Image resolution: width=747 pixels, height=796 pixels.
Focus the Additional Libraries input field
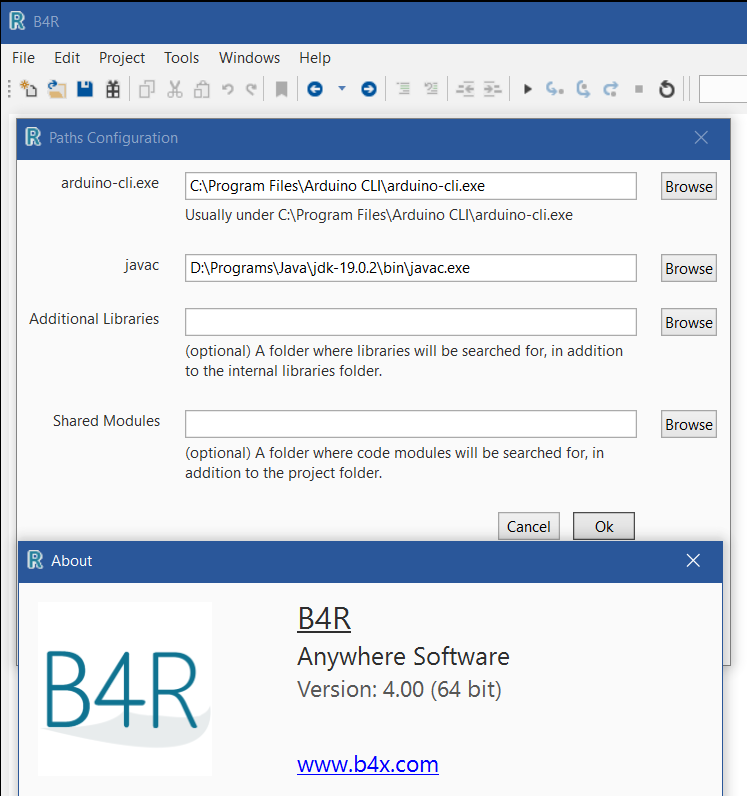[x=410, y=322]
